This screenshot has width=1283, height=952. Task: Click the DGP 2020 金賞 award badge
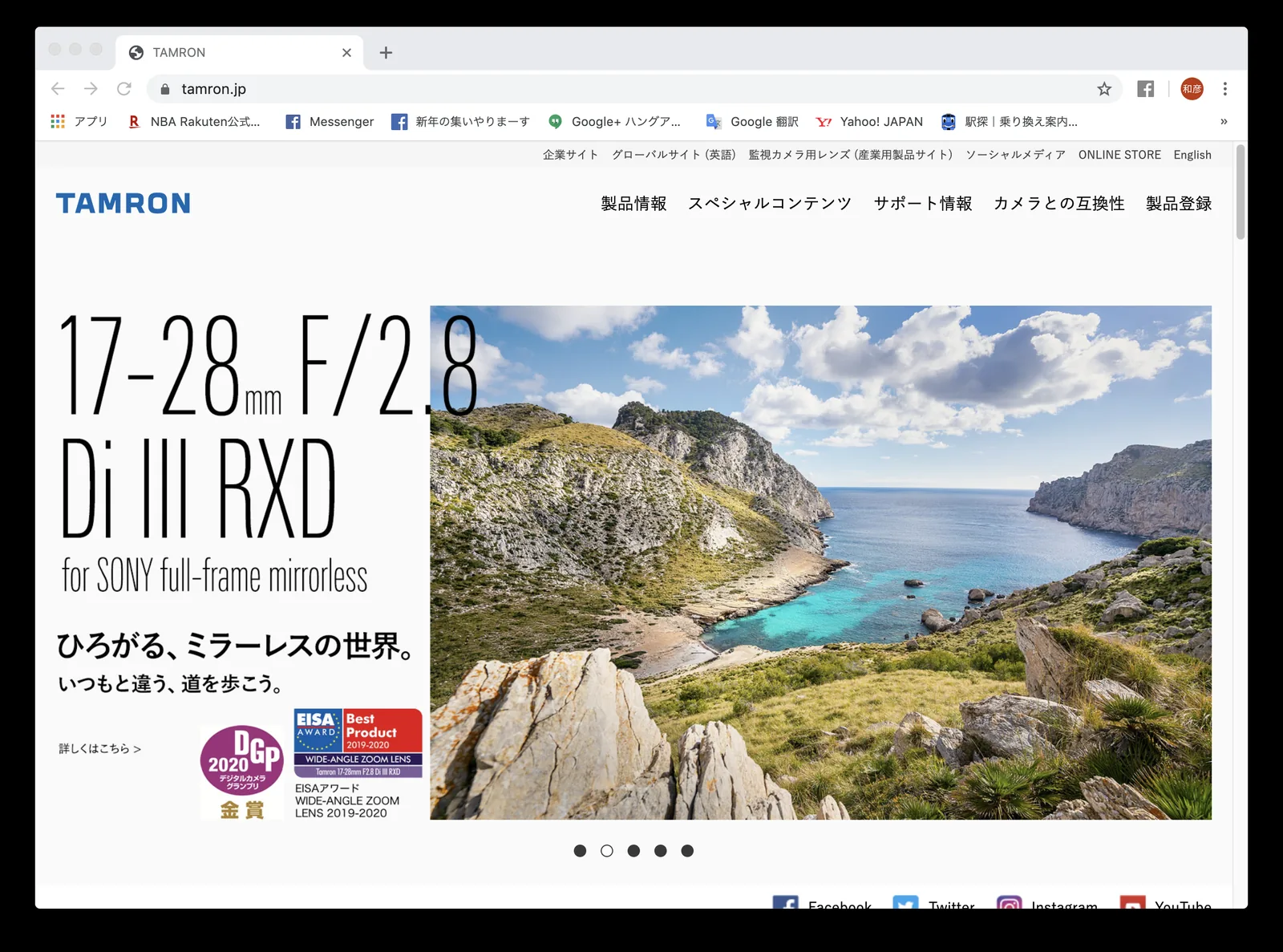click(241, 772)
